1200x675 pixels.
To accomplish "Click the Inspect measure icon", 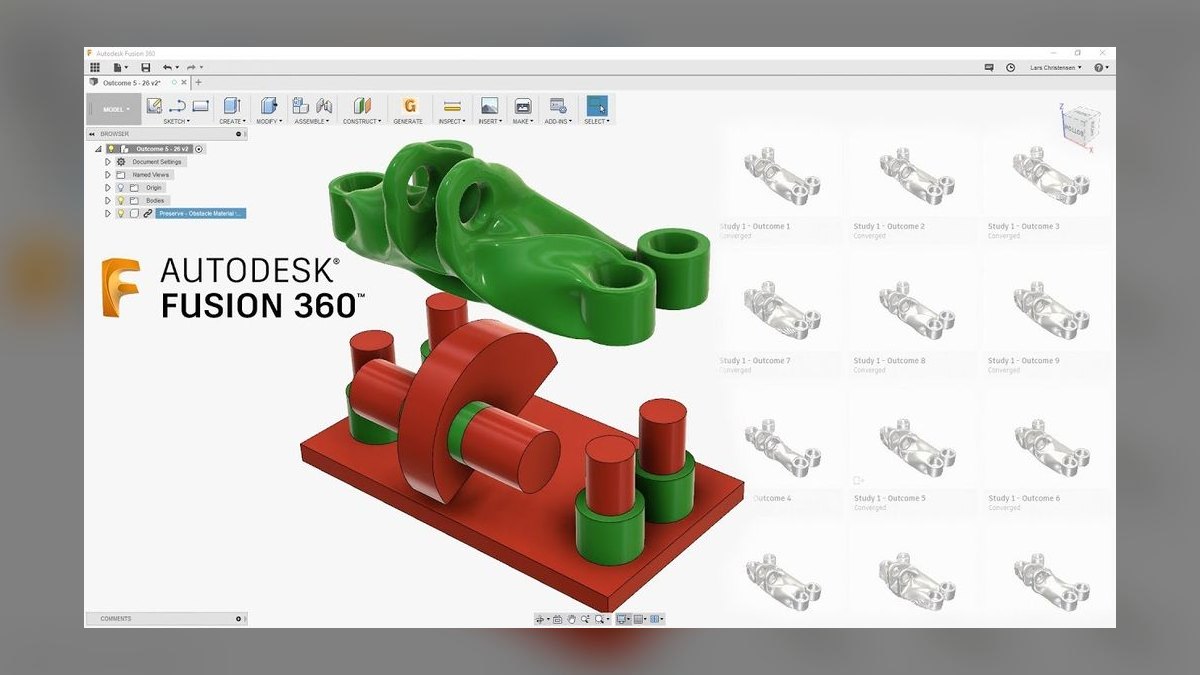I will (452, 105).
